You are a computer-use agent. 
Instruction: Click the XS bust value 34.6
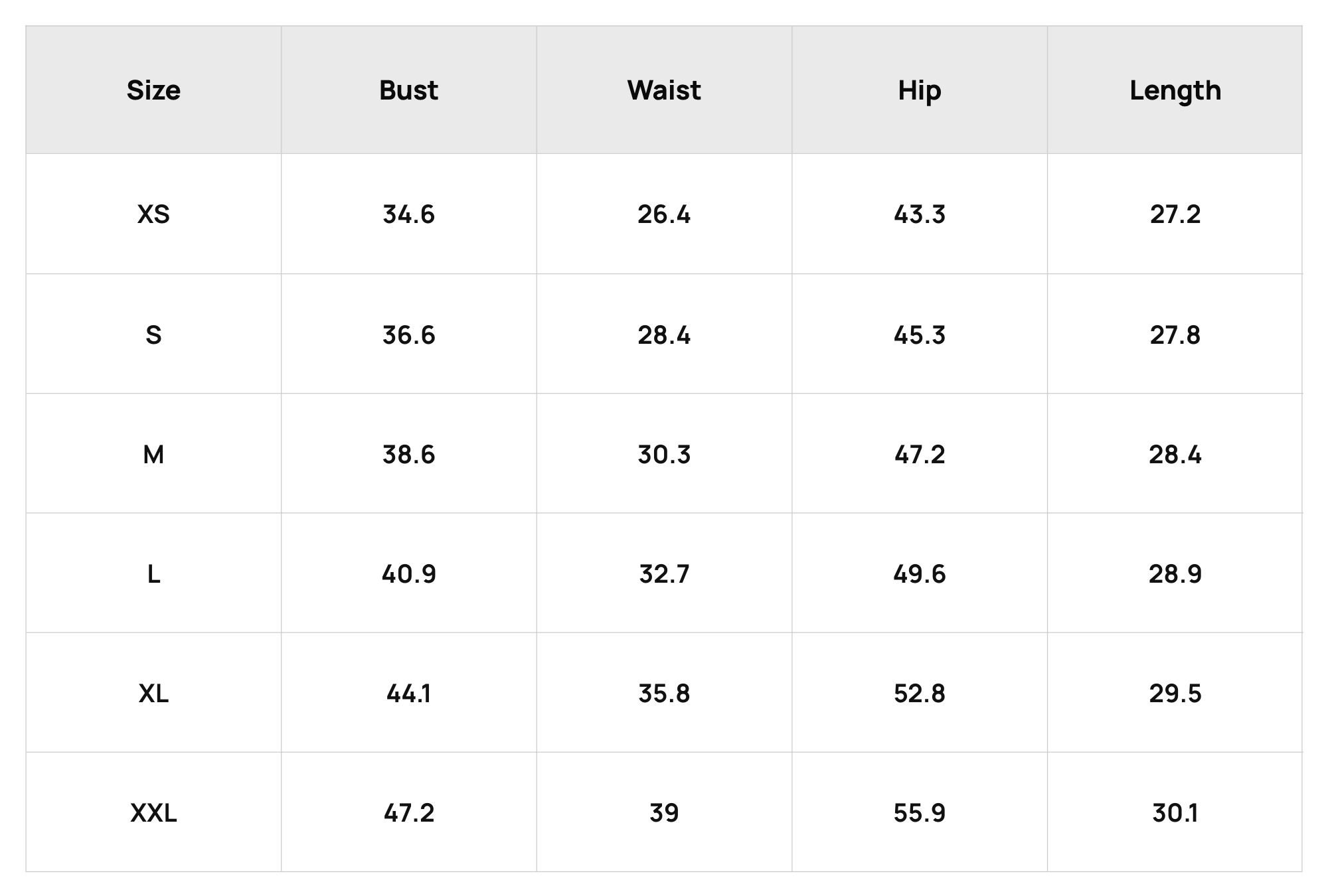pyautogui.click(x=408, y=214)
